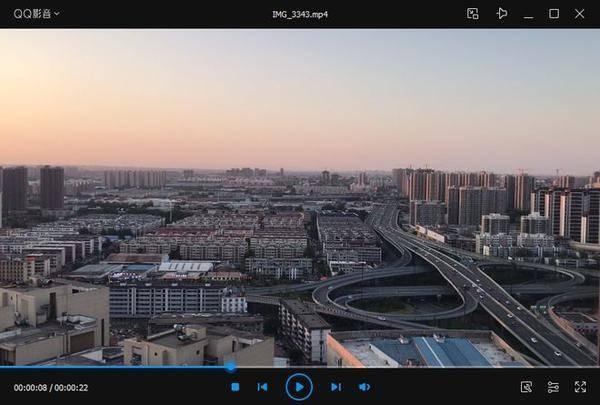Go to the previous video
The height and width of the screenshot is (405, 600).
(262, 387)
